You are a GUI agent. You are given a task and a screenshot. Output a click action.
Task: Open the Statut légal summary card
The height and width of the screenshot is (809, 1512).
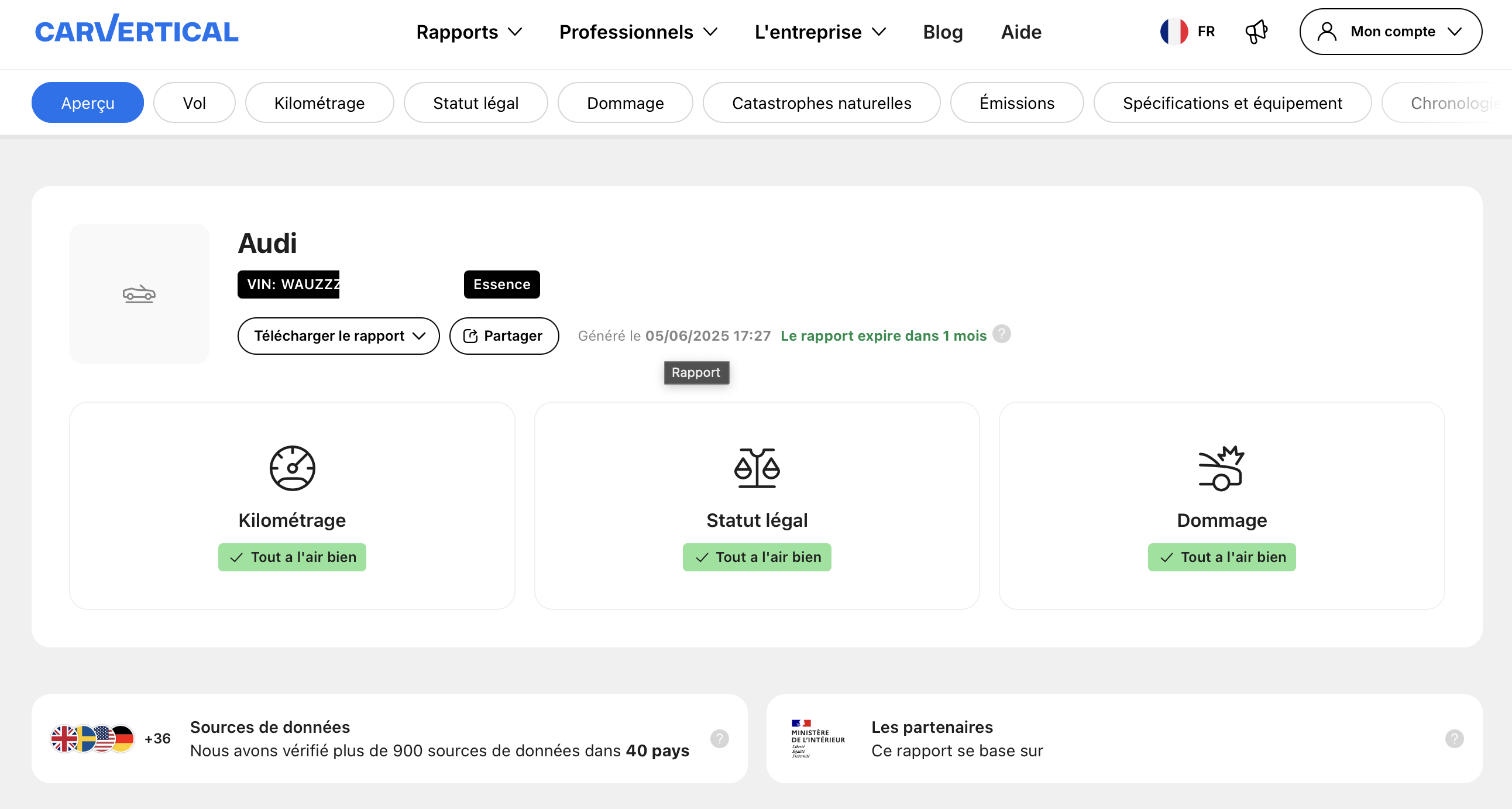(757, 505)
